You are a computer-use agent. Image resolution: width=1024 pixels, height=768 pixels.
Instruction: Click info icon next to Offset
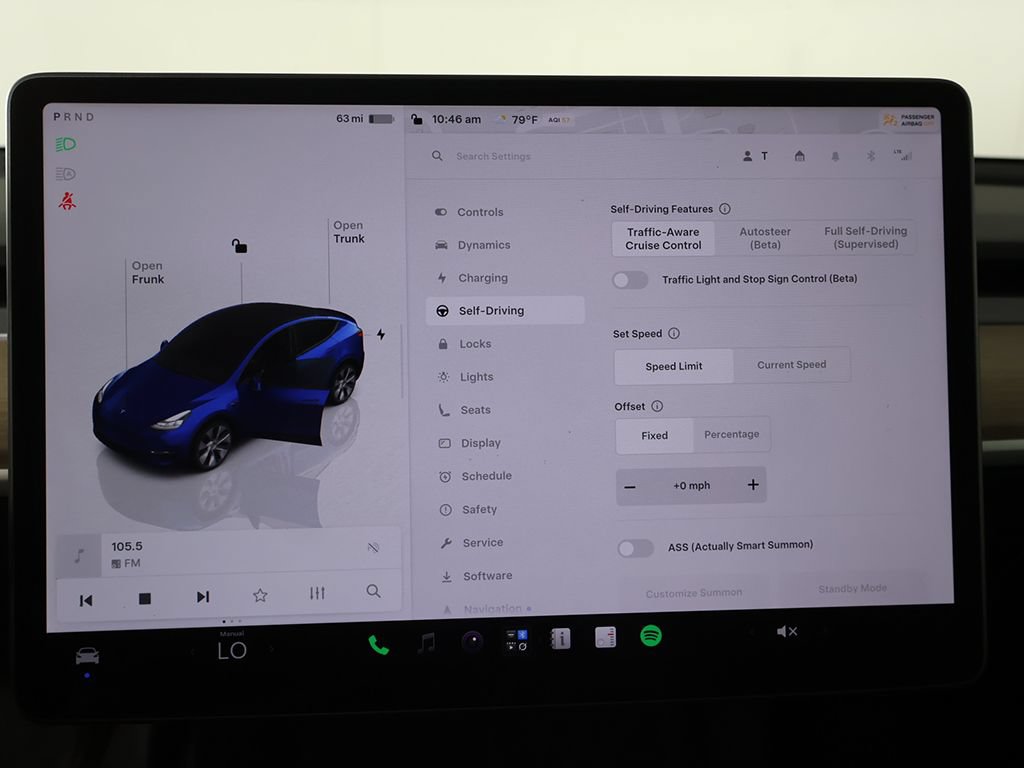click(657, 406)
